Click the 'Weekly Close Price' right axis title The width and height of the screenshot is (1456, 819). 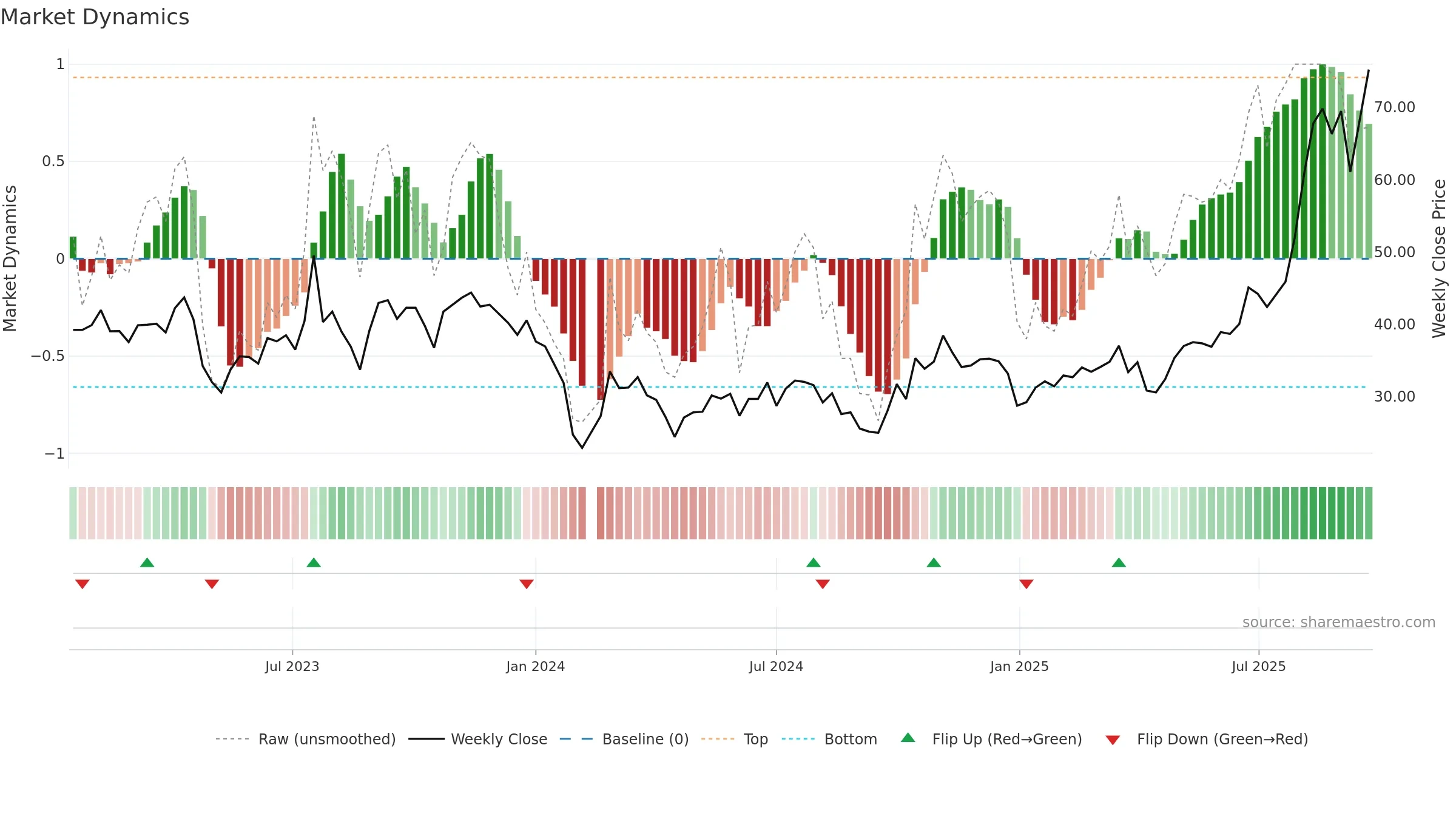pyautogui.click(x=1439, y=258)
